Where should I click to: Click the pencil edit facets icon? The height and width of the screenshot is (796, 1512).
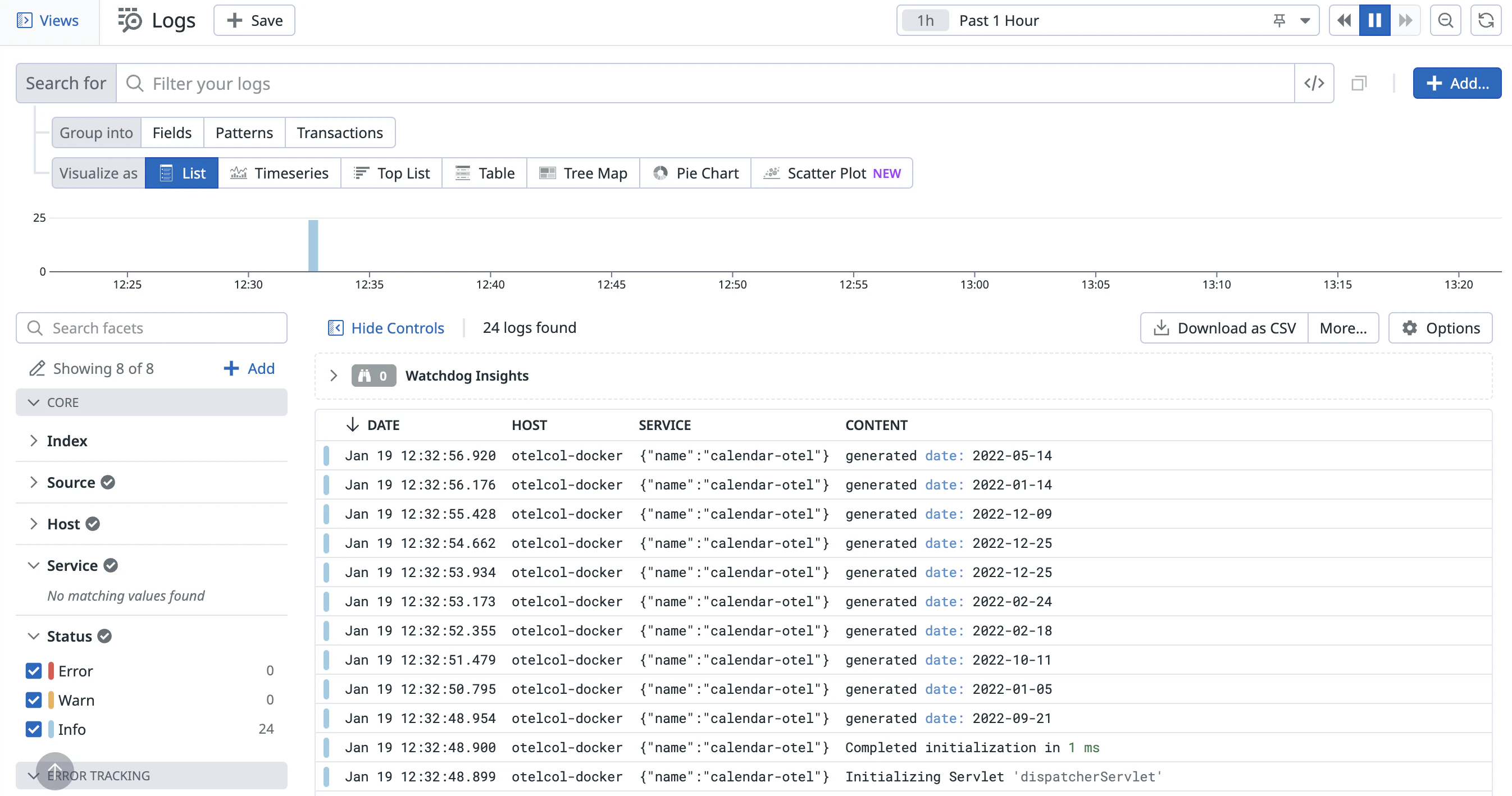[x=37, y=368]
